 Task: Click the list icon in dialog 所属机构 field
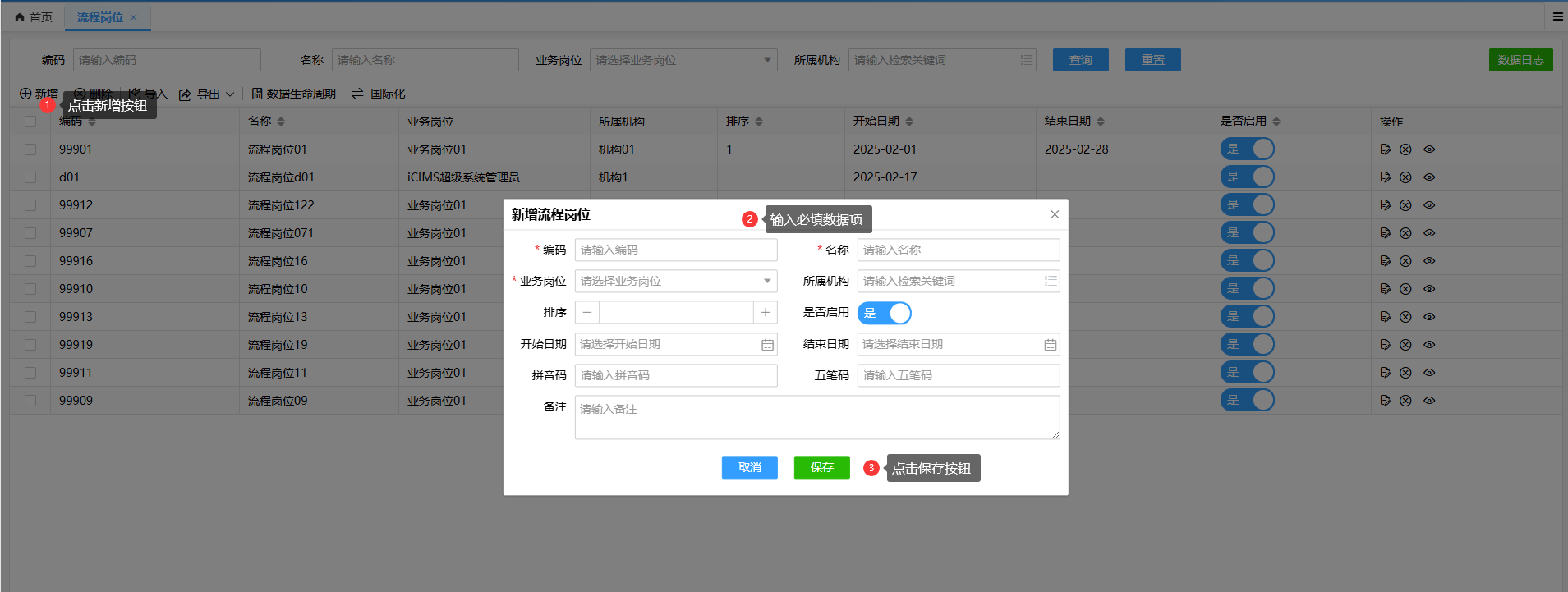[1050, 281]
